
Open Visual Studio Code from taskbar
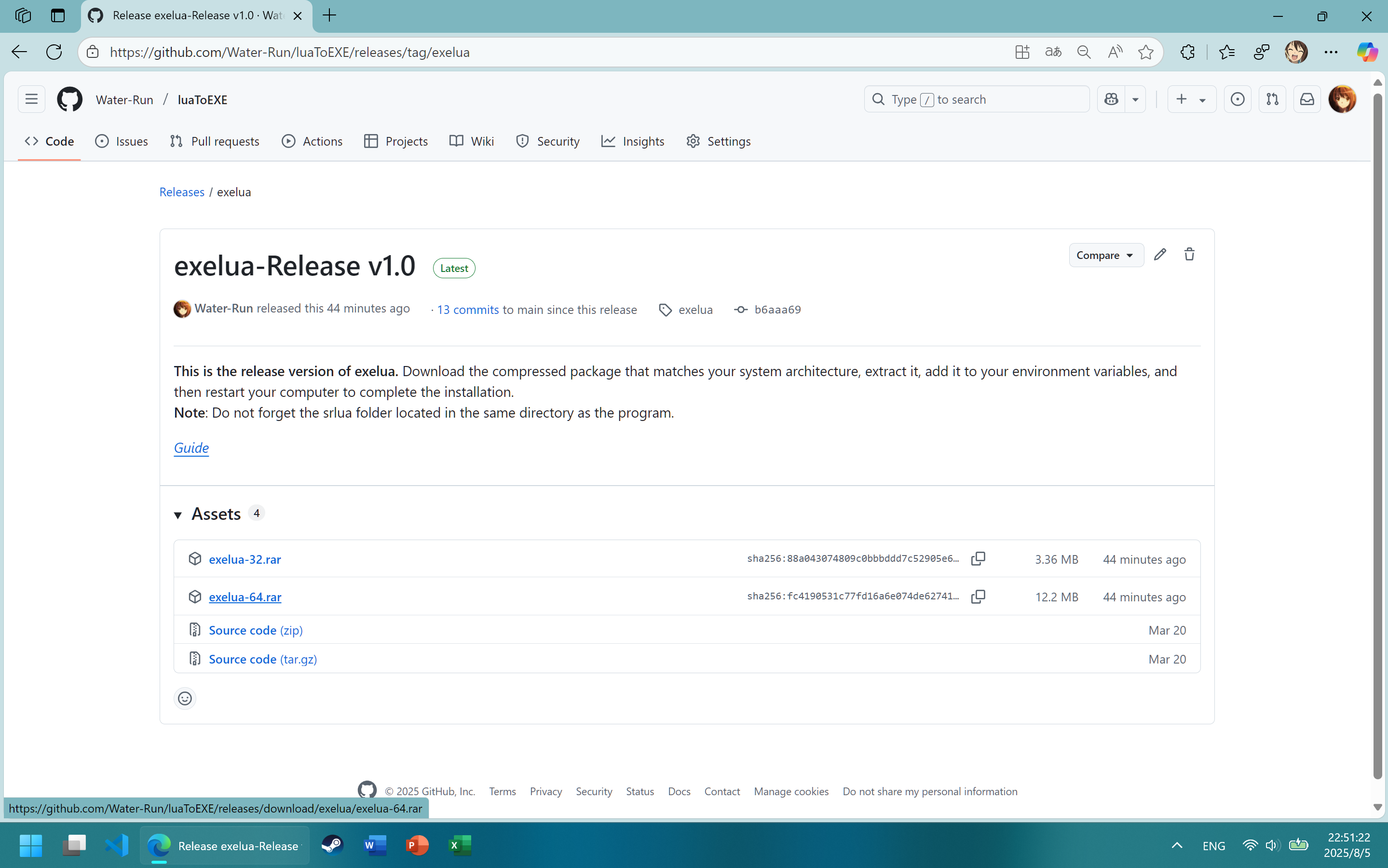(x=117, y=845)
